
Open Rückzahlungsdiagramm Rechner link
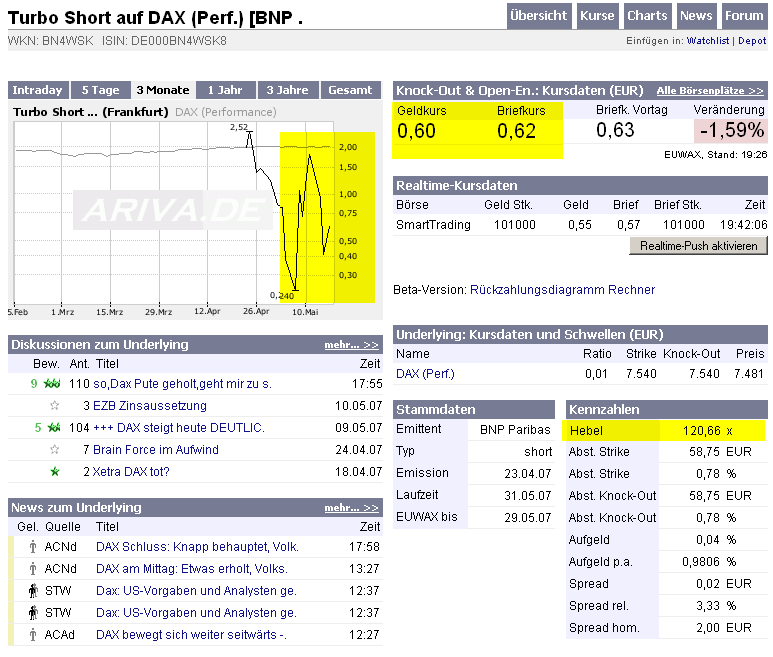(x=562, y=290)
